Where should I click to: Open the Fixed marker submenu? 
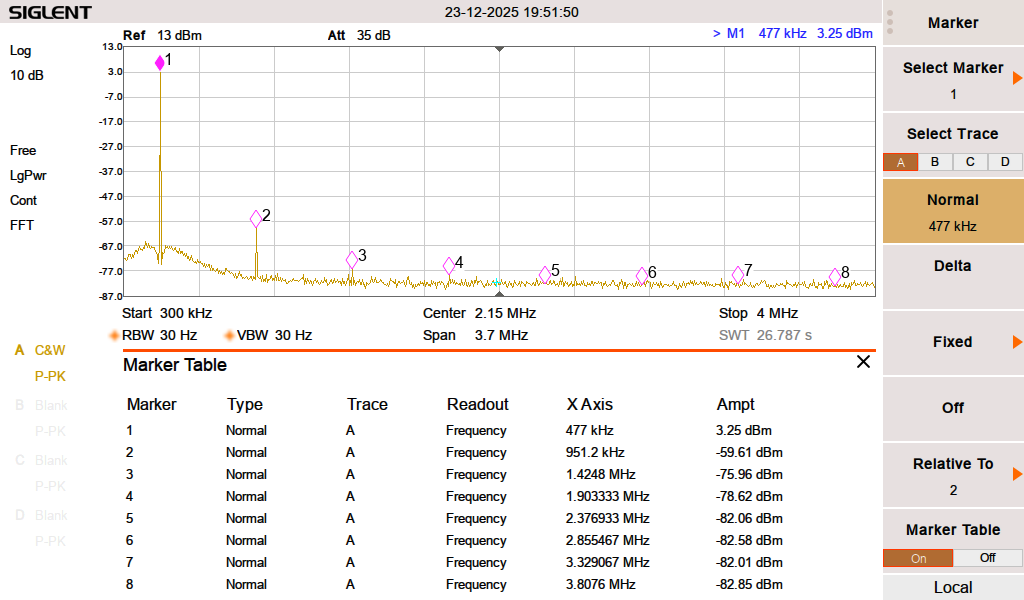tap(953, 342)
